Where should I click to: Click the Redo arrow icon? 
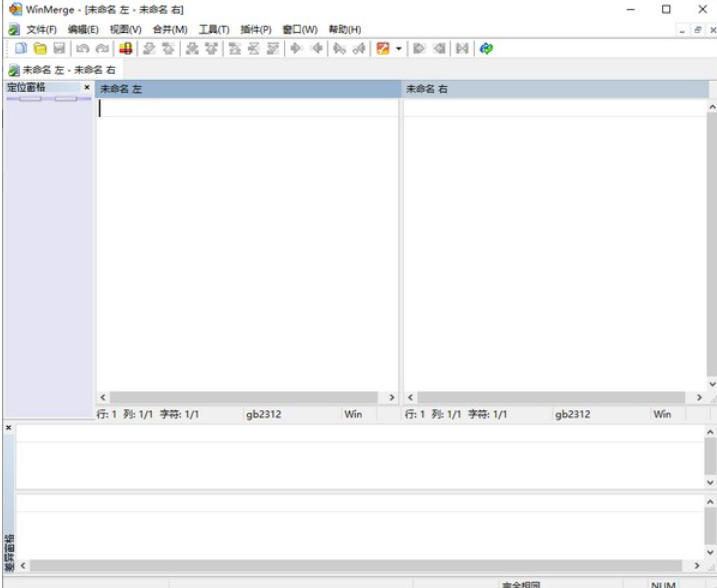tap(101, 48)
